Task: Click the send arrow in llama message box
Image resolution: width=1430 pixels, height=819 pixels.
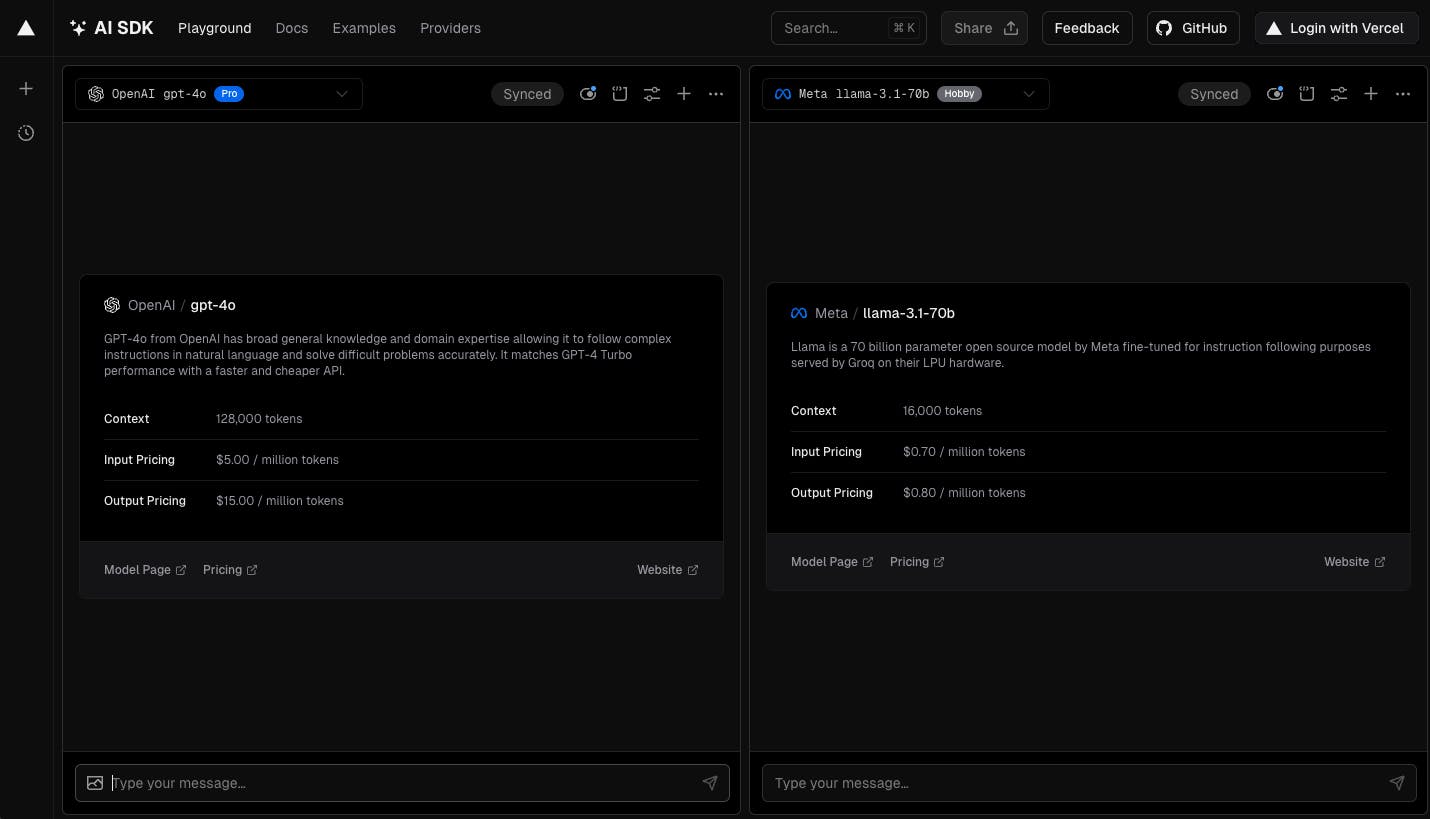Action: point(1397,783)
